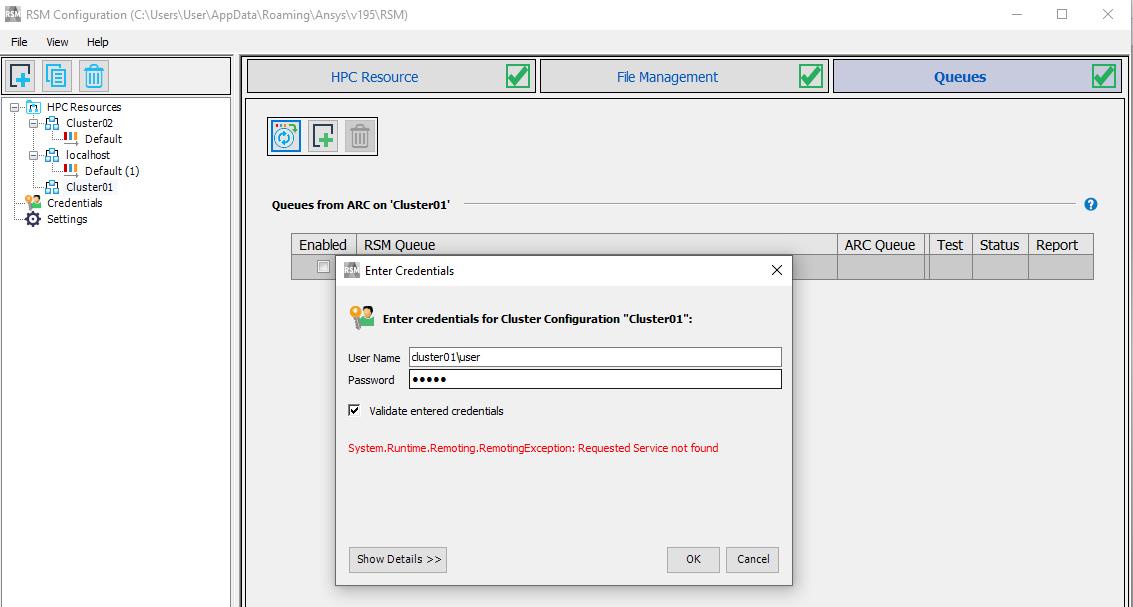
Task: Click the add HPC resource icon
Action: click(x=22, y=76)
